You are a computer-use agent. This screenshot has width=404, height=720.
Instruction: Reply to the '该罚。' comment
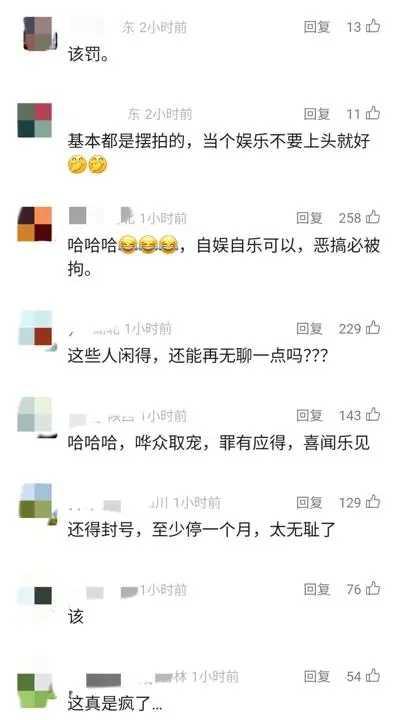[317, 27]
